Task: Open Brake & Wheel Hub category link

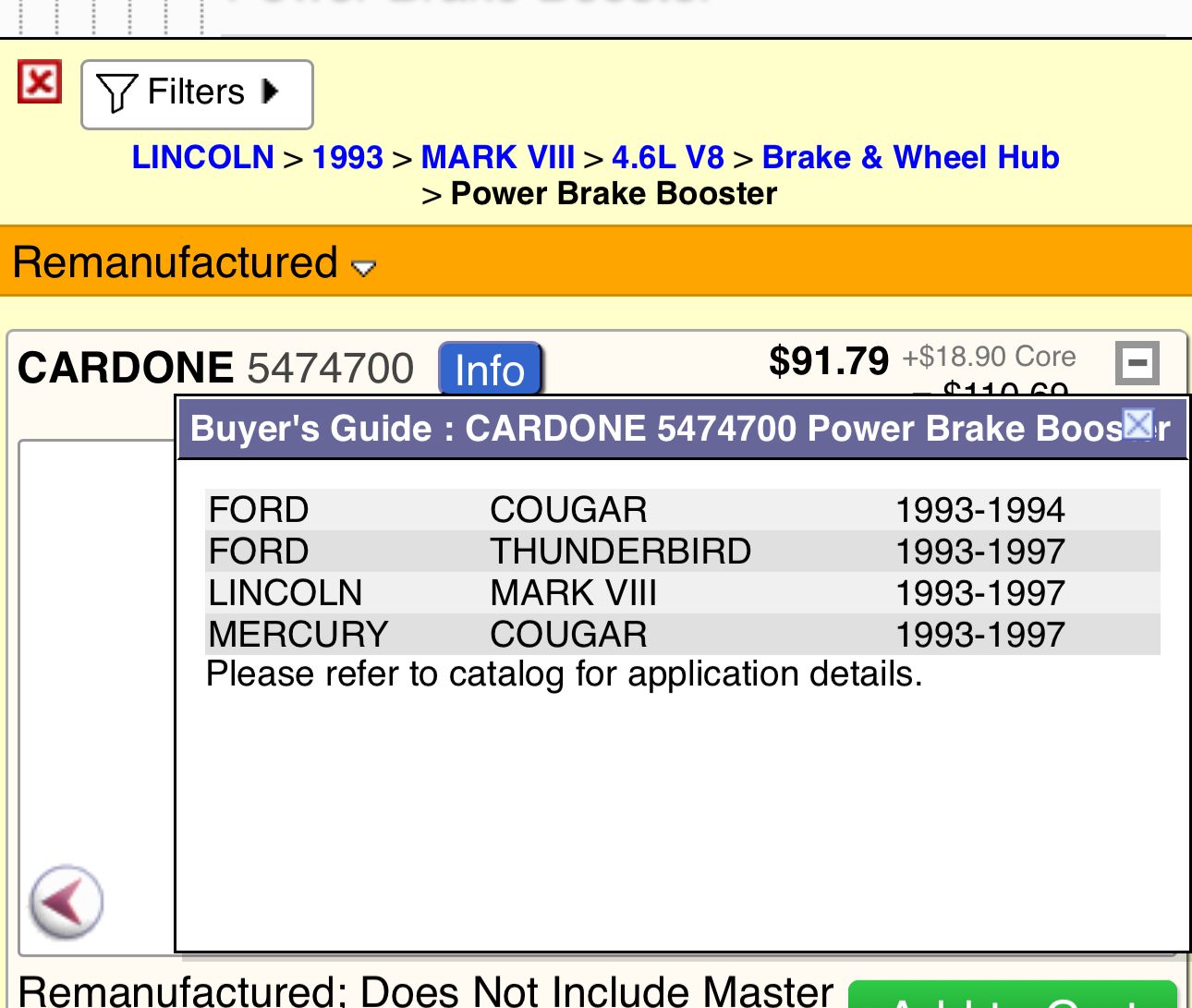Action: [x=910, y=158]
